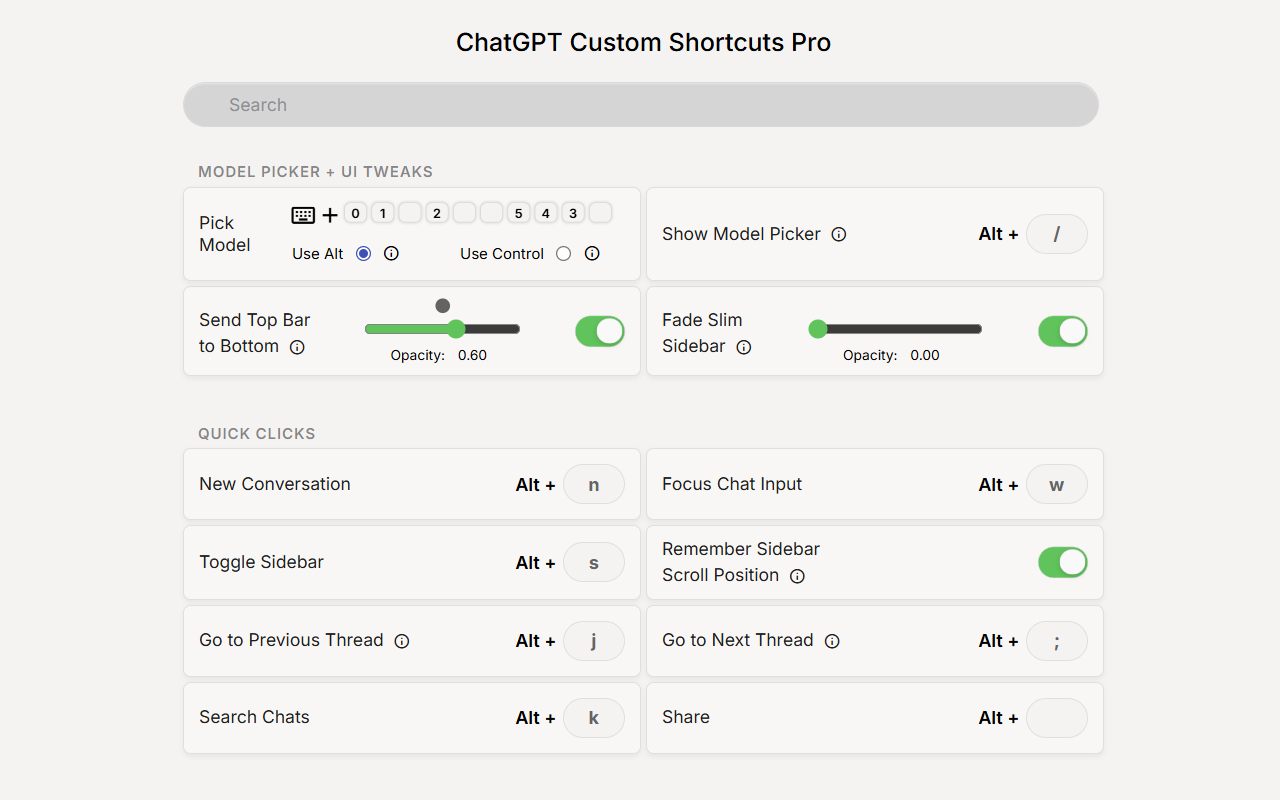Click the 'Pick Model' label

coord(225,234)
